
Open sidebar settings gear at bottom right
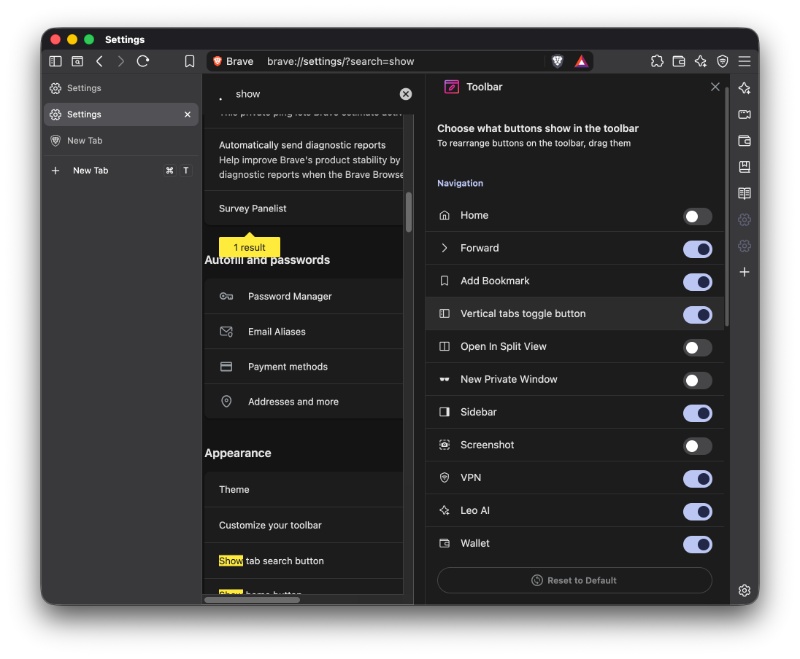click(x=744, y=590)
